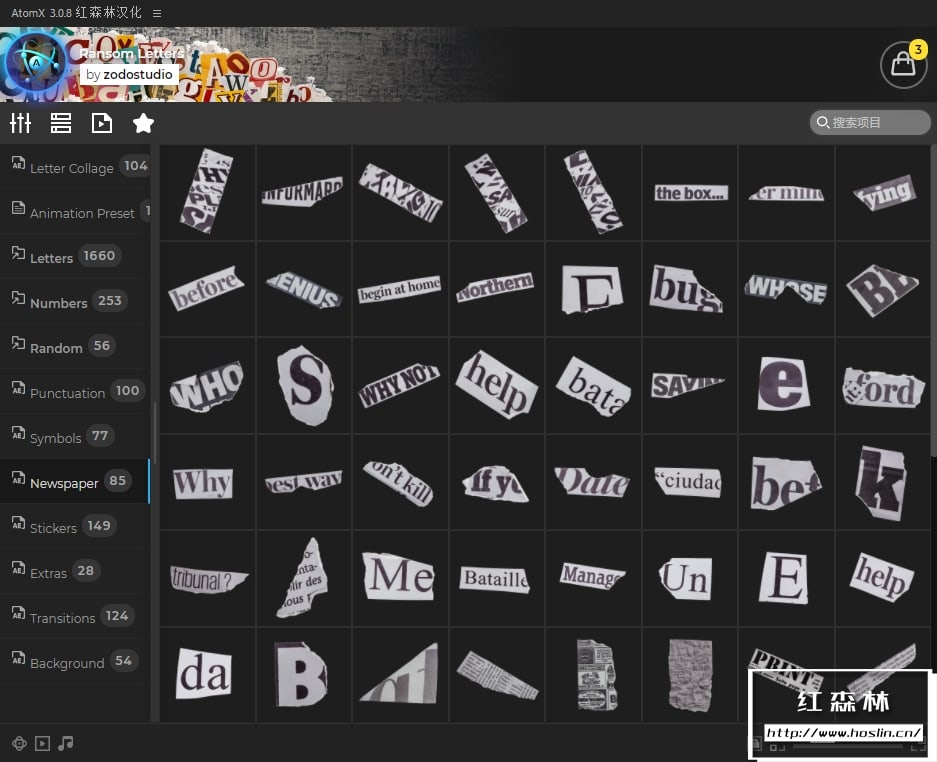The width and height of the screenshot is (937, 762).
Task: Click the target icon in bottom bar
Action: 19,743
